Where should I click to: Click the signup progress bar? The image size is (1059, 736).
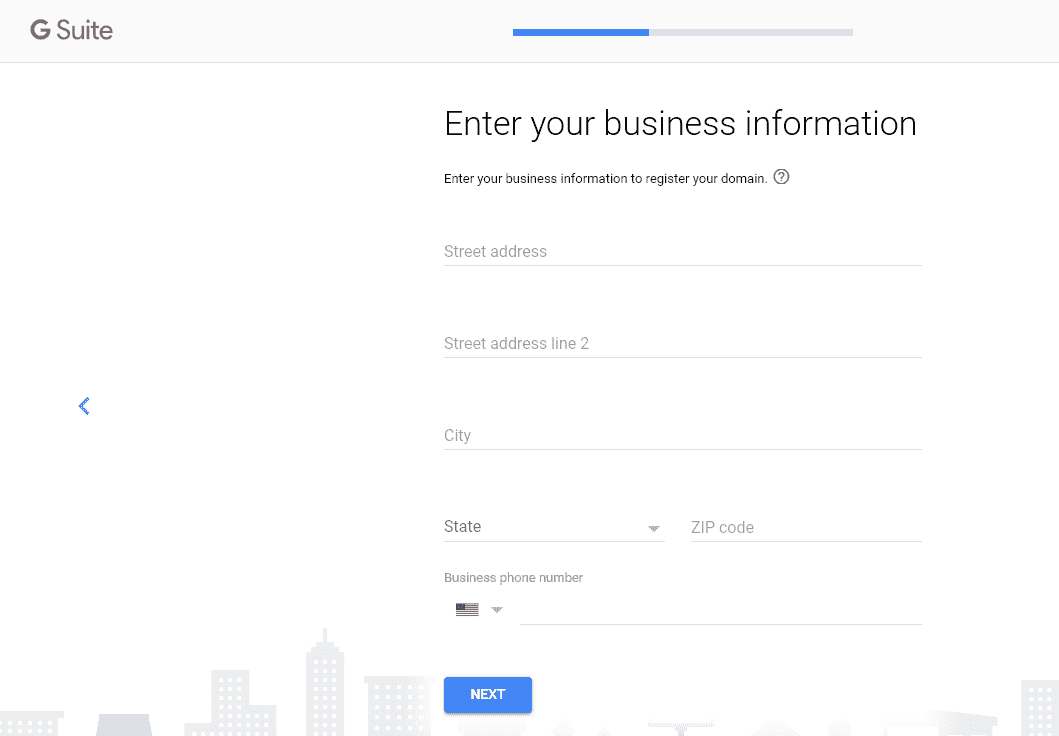(683, 32)
